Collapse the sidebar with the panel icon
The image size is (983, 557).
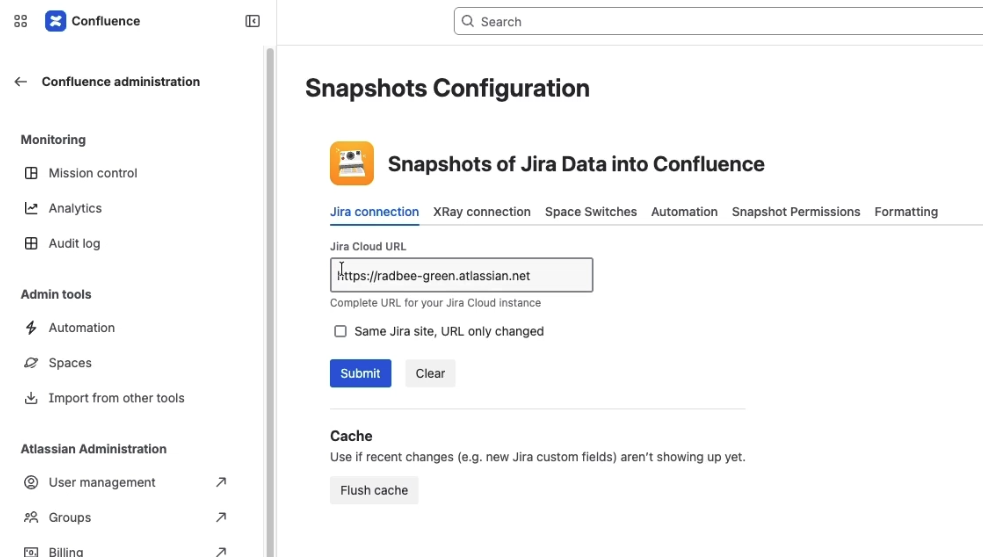click(x=252, y=21)
